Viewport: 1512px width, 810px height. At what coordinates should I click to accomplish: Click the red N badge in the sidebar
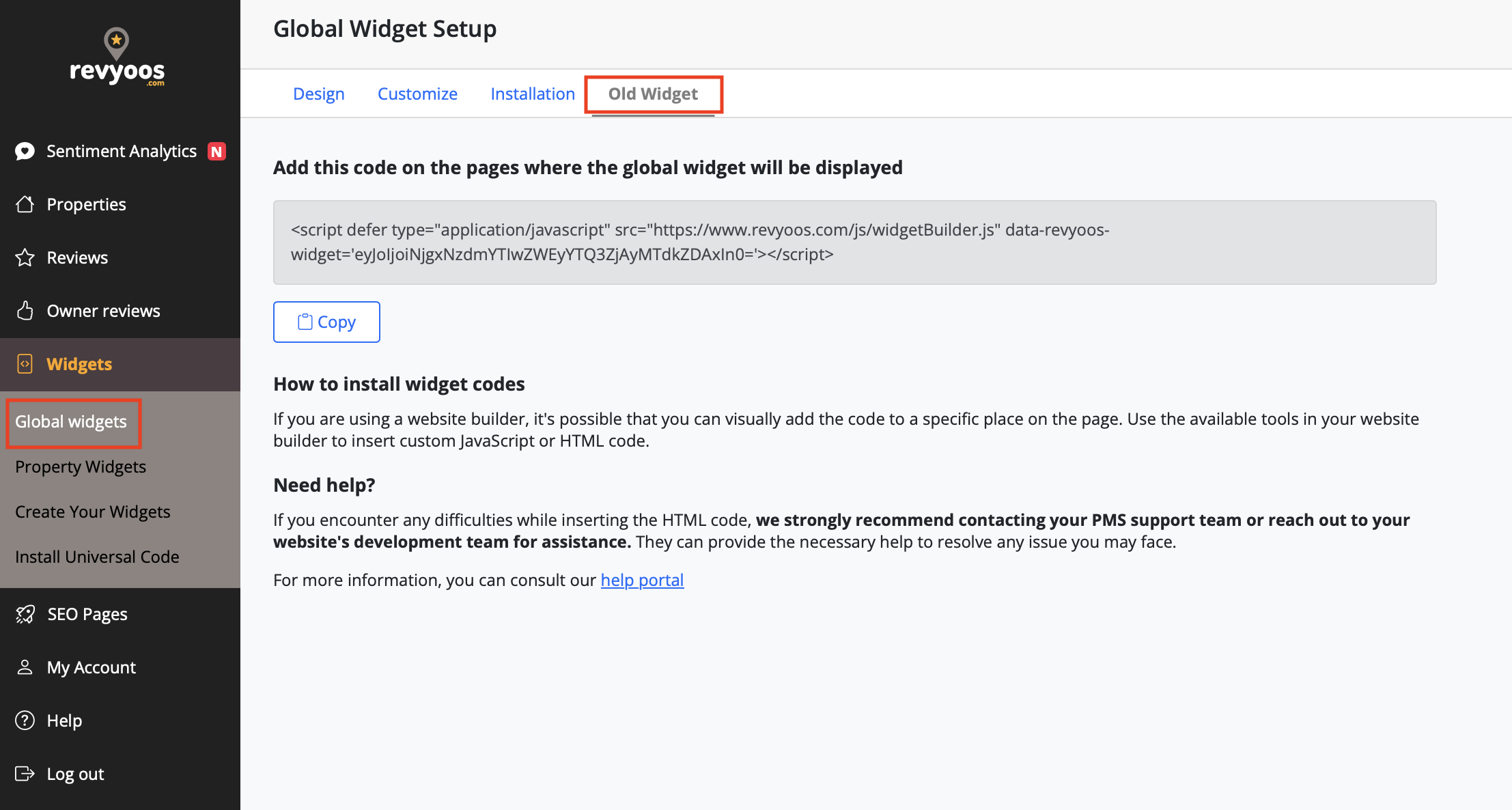tap(216, 152)
